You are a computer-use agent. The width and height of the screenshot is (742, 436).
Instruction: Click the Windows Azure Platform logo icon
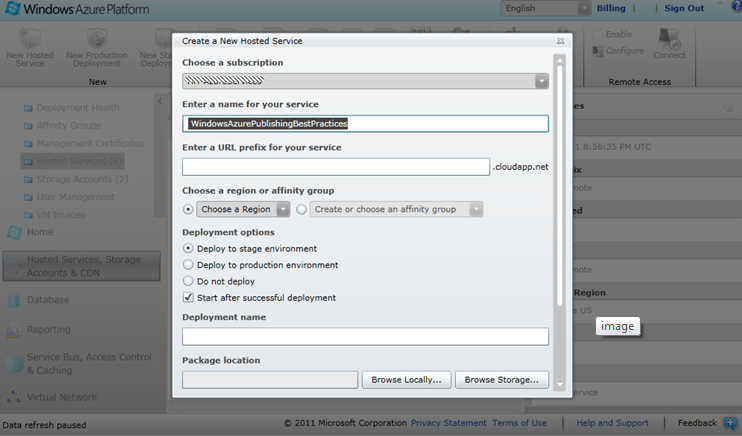click(x=13, y=8)
